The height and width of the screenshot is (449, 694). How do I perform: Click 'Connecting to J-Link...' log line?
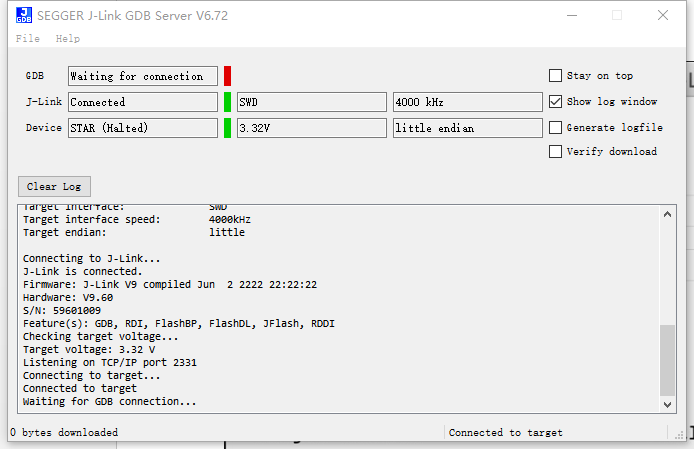click(92, 259)
